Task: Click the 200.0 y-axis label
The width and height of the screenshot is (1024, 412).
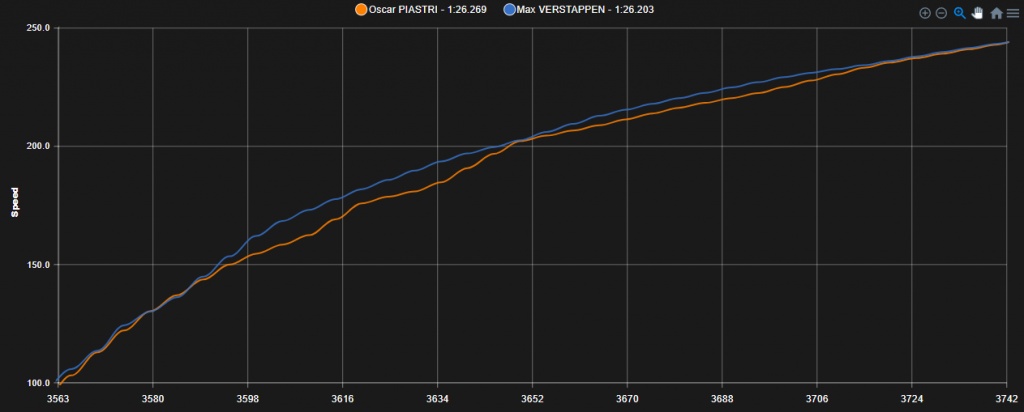Action: point(38,146)
